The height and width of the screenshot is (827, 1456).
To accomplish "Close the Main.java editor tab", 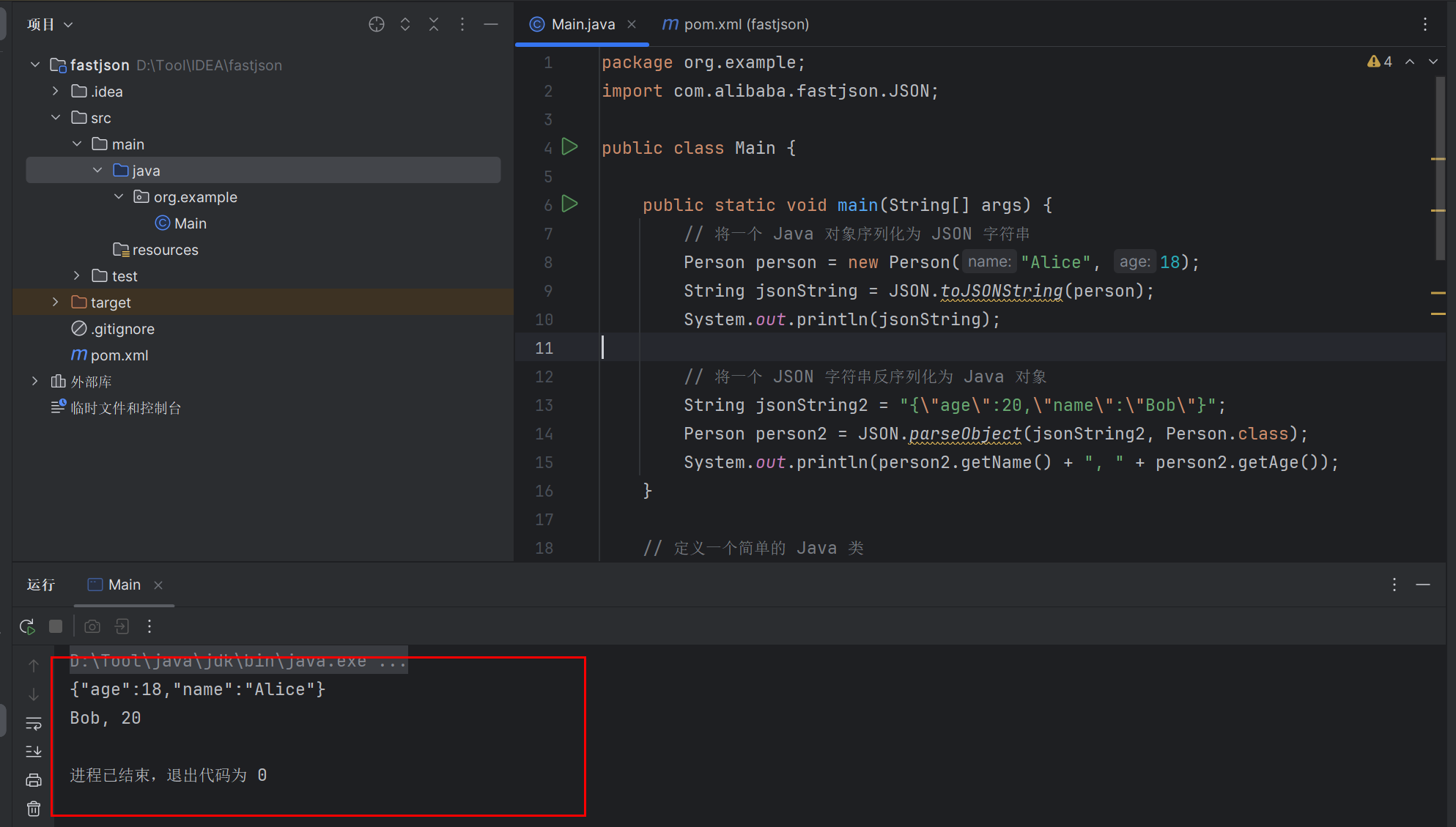I will 632,24.
